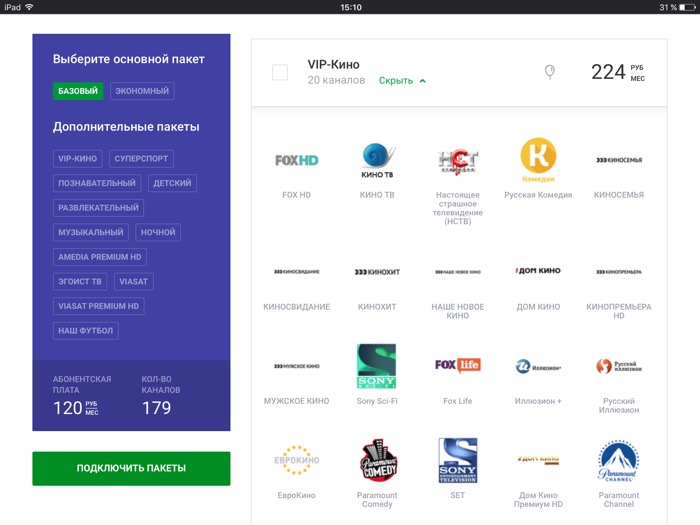Check the battery icon in status bar
Viewport: 700px width, 525px height.
pyautogui.click(x=687, y=7)
